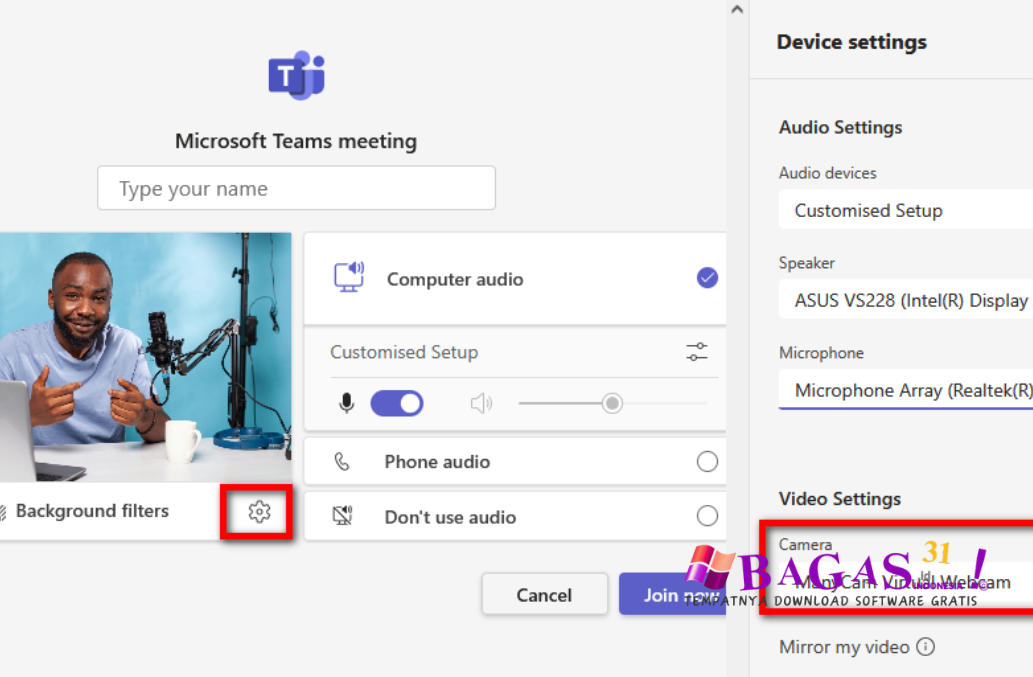Show Mirror my video info tooltip
This screenshot has height=677, width=1033.
click(926, 647)
